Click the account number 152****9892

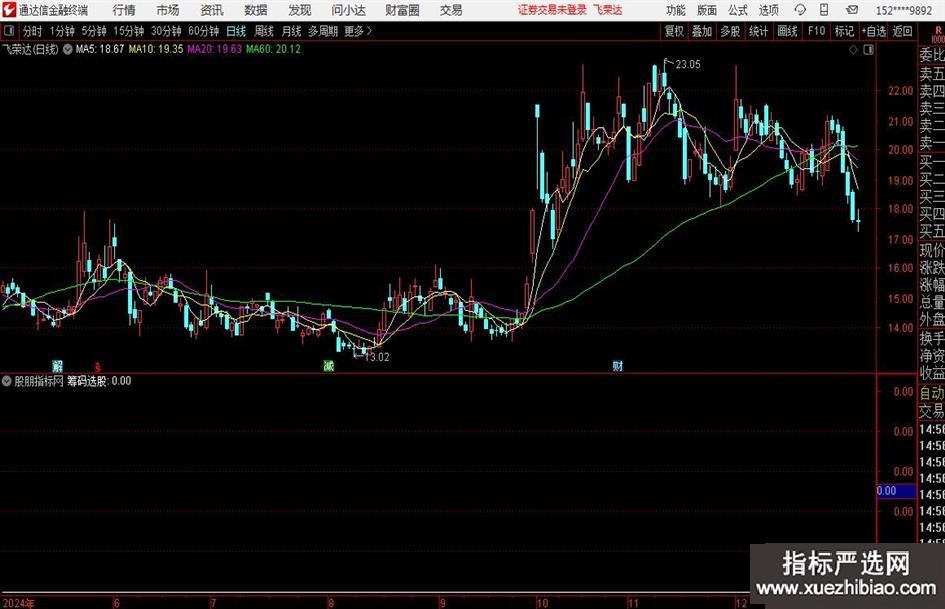[904, 10]
